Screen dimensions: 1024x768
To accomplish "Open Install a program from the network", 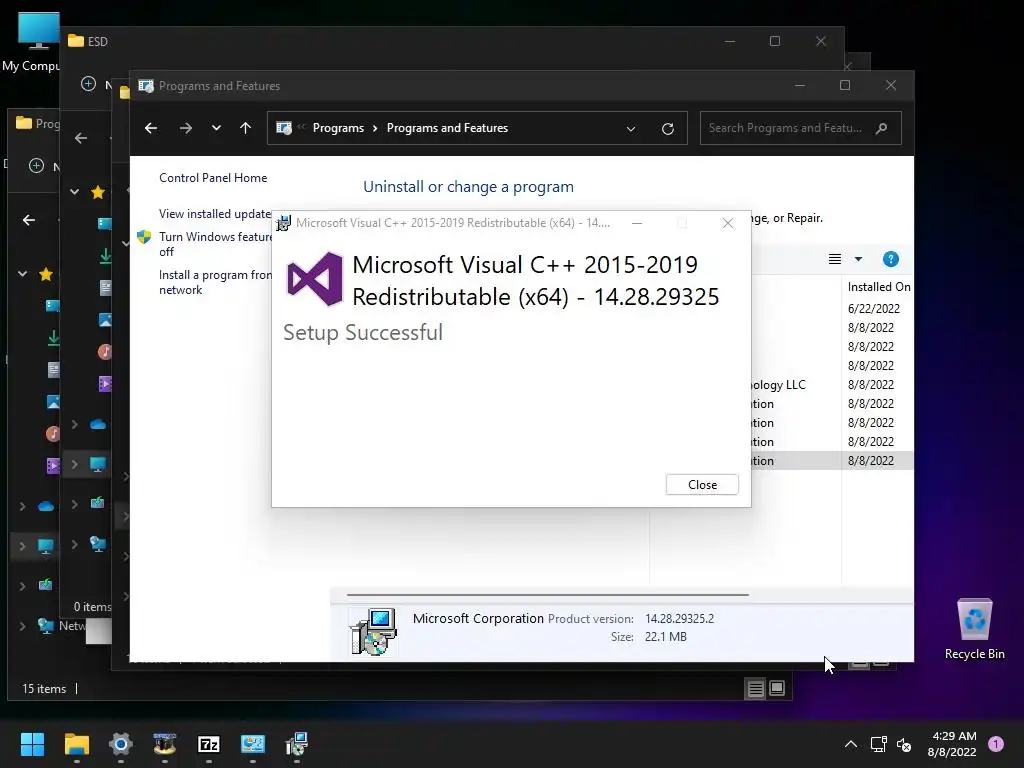I will [215, 282].
